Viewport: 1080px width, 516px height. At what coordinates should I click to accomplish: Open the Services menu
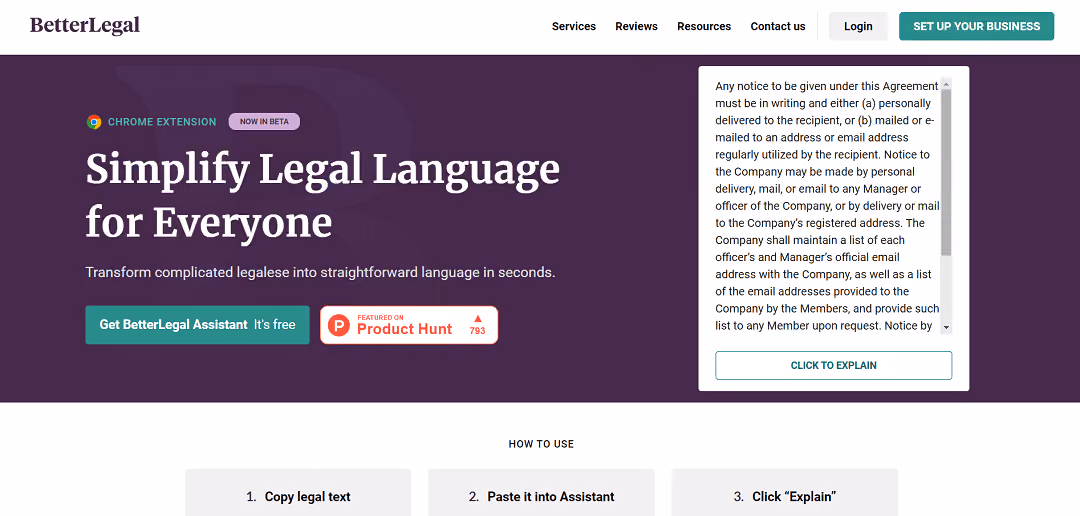click(574, 26)
